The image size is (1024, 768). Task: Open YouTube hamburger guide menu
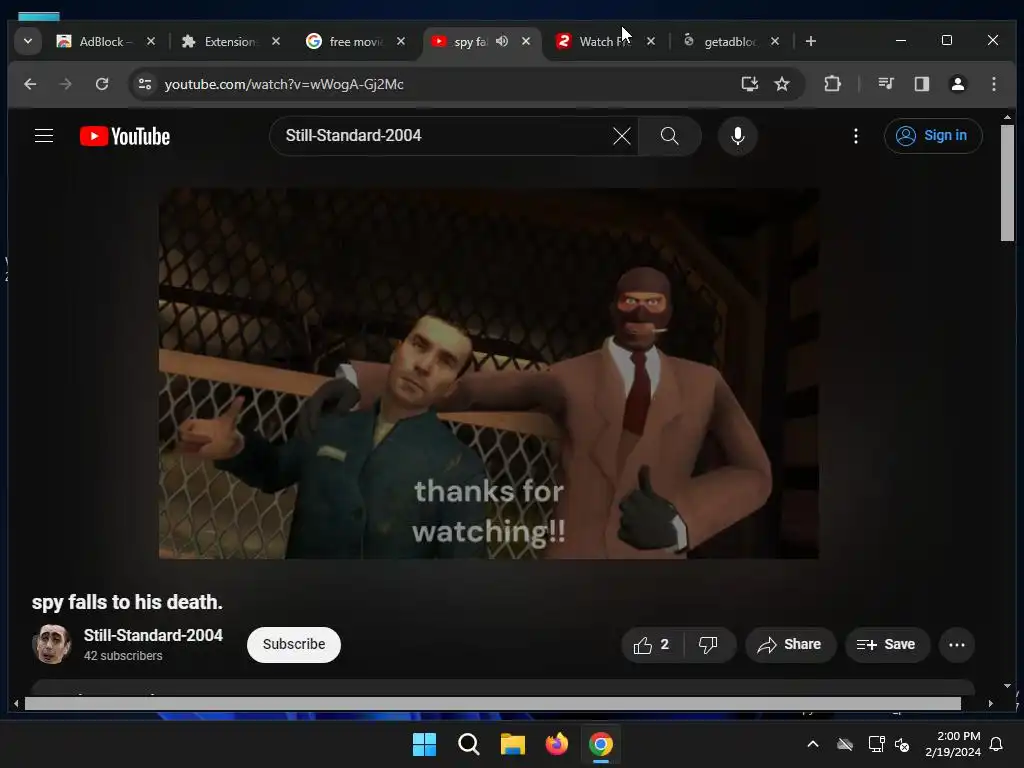[x=44, y=136]
